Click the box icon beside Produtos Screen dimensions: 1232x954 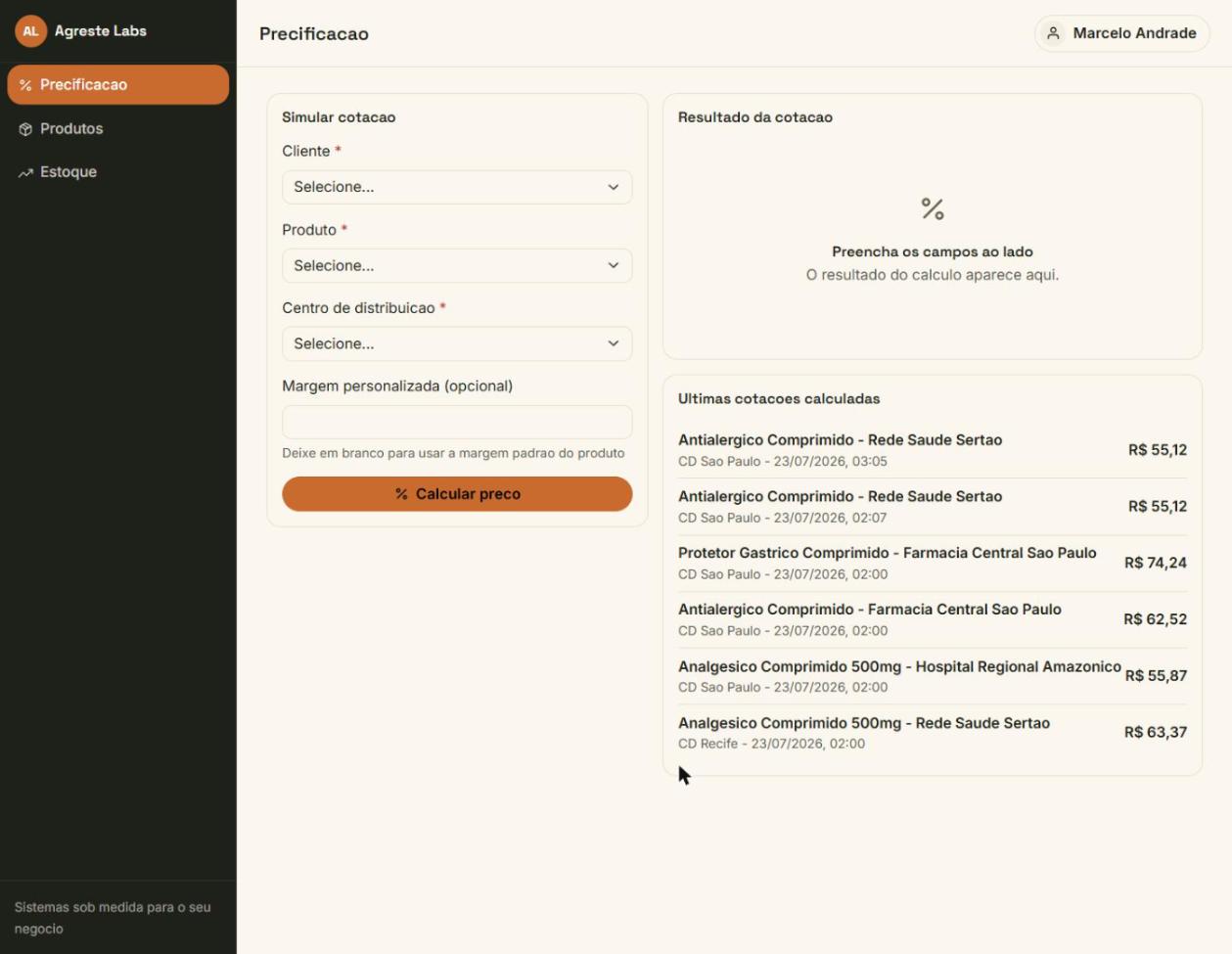click(25, 129)
